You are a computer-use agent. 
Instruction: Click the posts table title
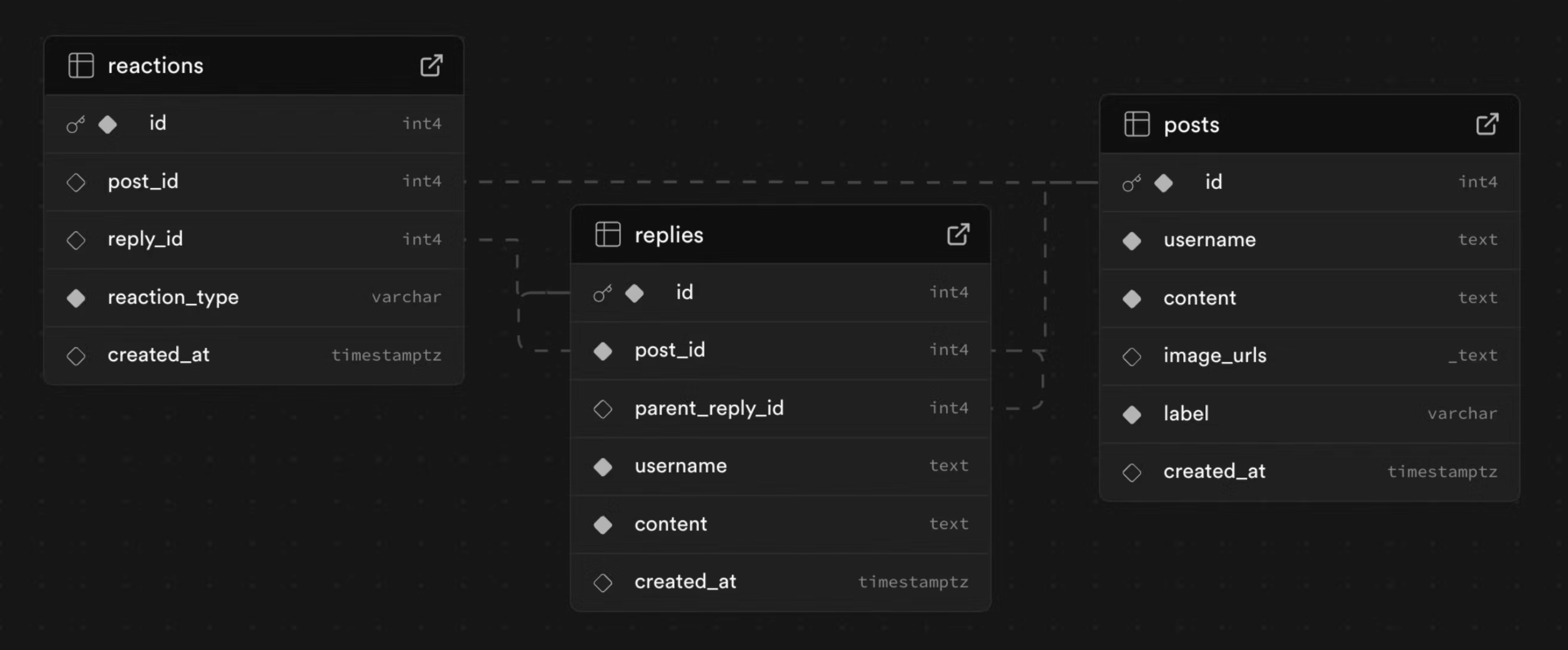1191,125
